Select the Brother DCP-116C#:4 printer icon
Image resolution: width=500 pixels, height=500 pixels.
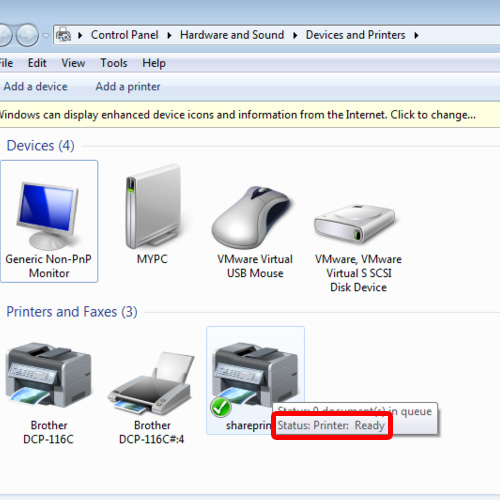point(152,383)
